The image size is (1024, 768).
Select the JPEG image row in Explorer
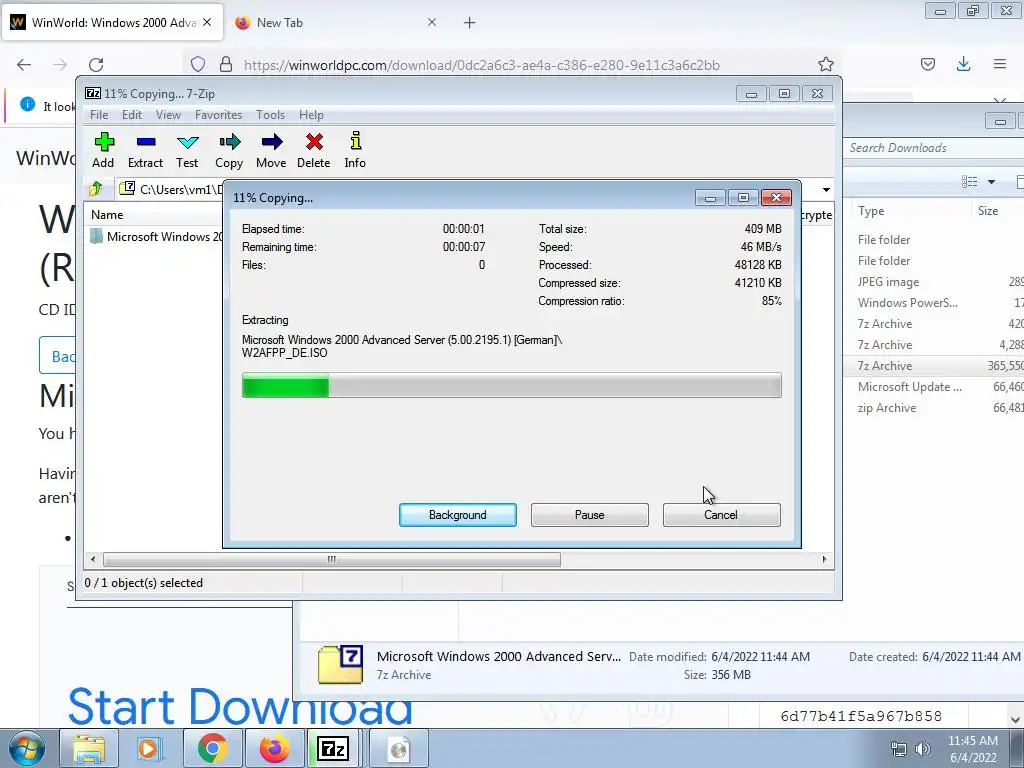pos(934,282)
